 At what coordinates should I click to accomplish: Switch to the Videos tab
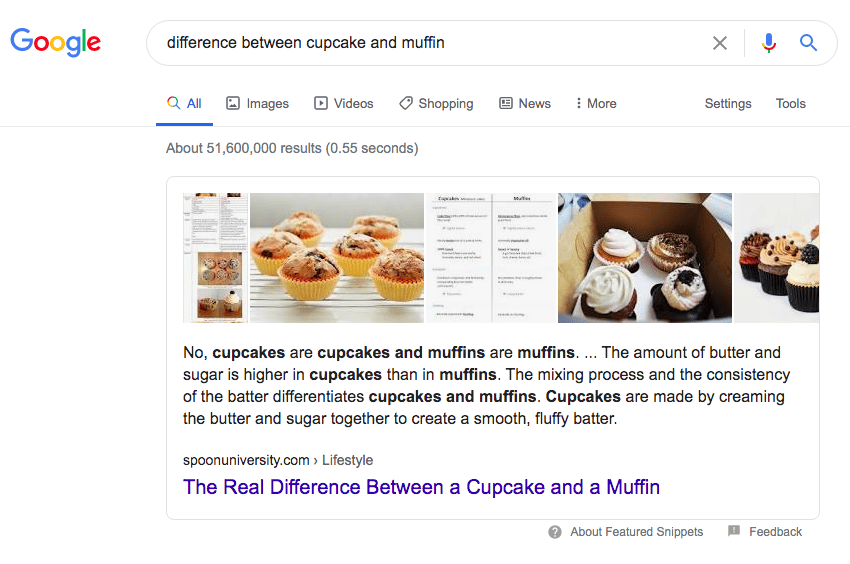[x=343, y=103]
